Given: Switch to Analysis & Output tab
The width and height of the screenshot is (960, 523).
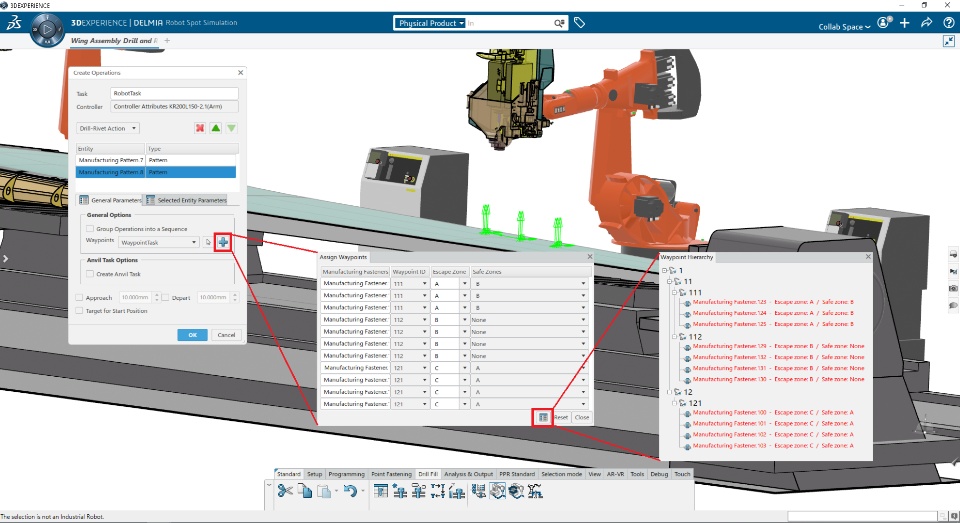Looking at the screenshot, I should [x=468, y=474].
